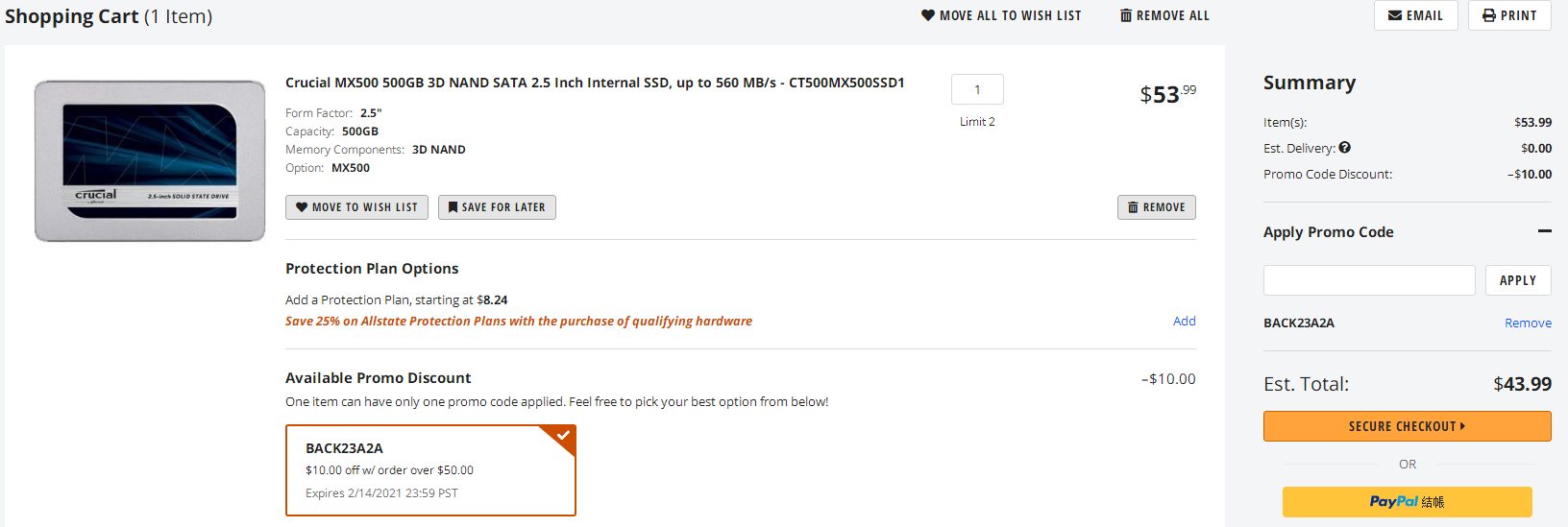This screenshot has width=1568, height=527.
Task: Click the printer icon on Print button
Action: point(1489,15)
